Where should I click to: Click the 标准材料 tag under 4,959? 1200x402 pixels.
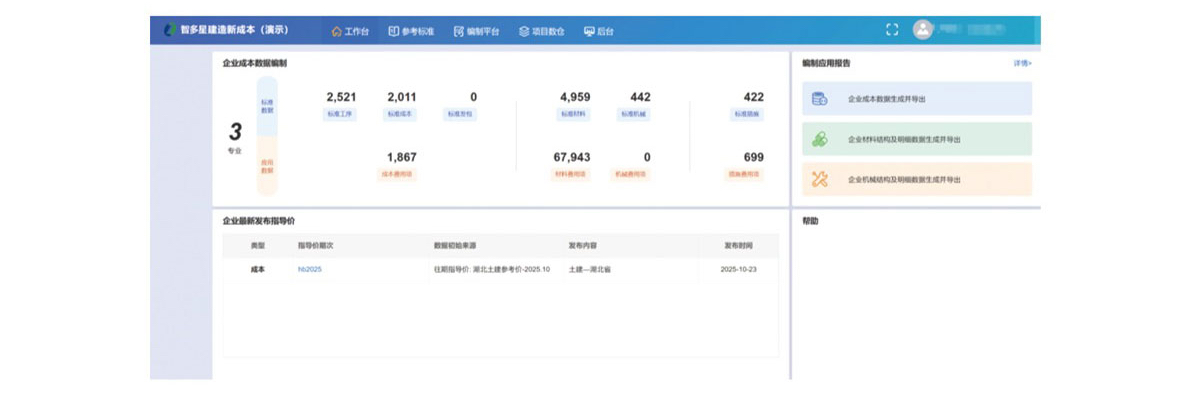(x=574, y=114)
